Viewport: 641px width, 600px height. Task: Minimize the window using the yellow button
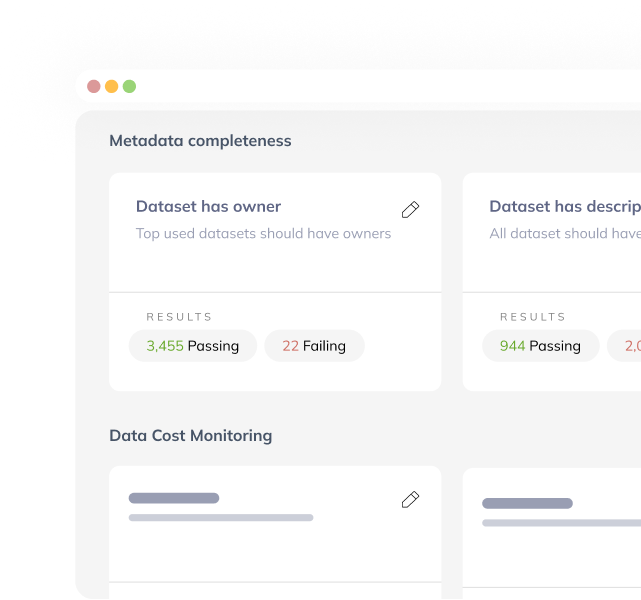coord(112,87)
